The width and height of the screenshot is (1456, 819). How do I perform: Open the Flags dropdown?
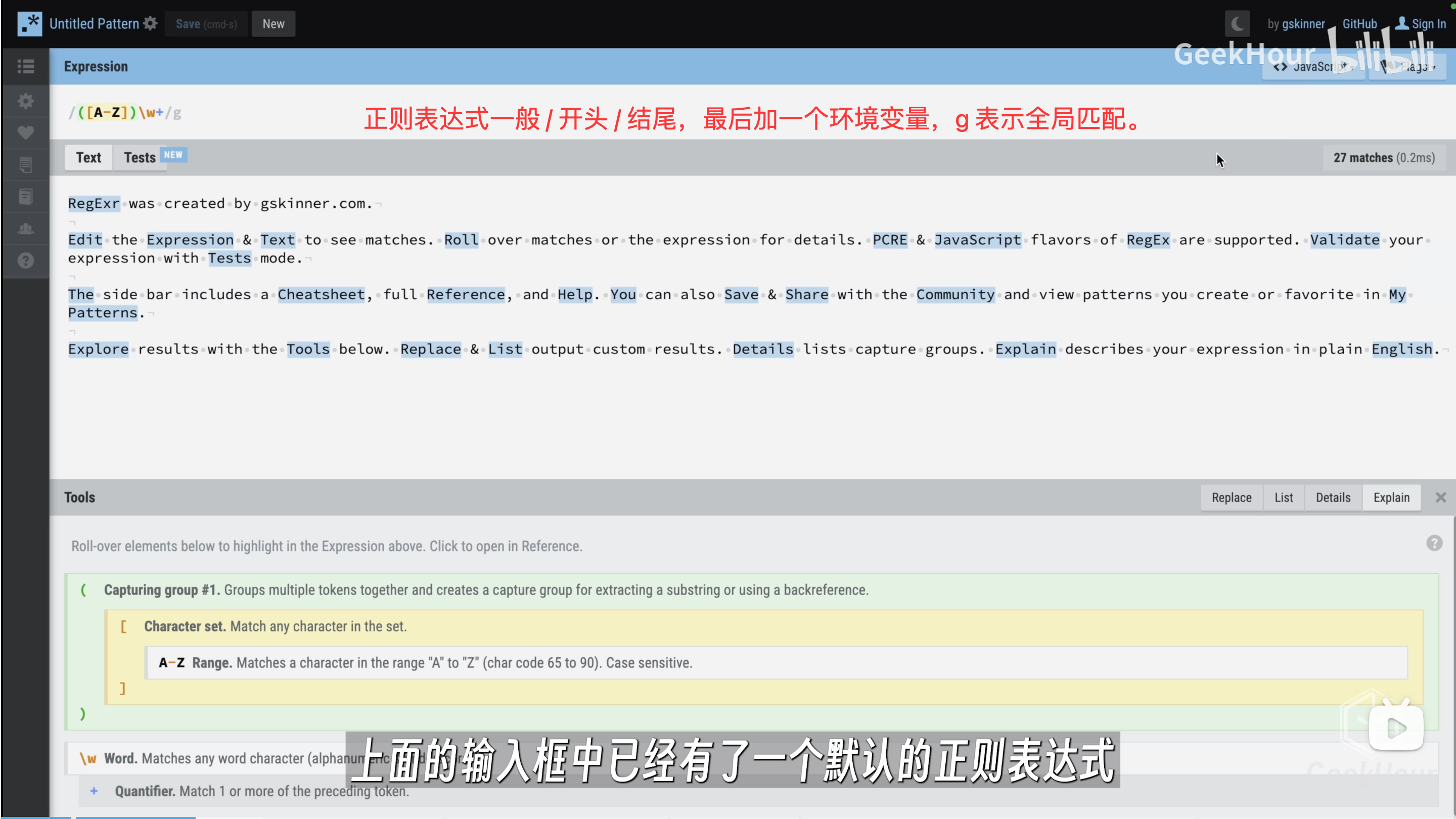coord(1407,67)
